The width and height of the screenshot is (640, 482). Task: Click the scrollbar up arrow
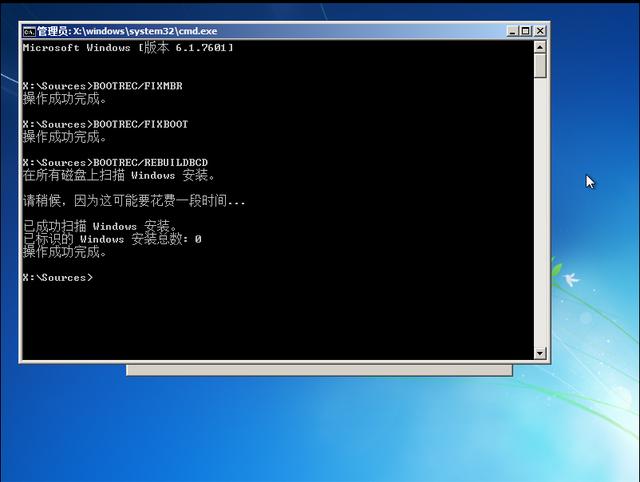pyautogui.click(x=540, y=47)
